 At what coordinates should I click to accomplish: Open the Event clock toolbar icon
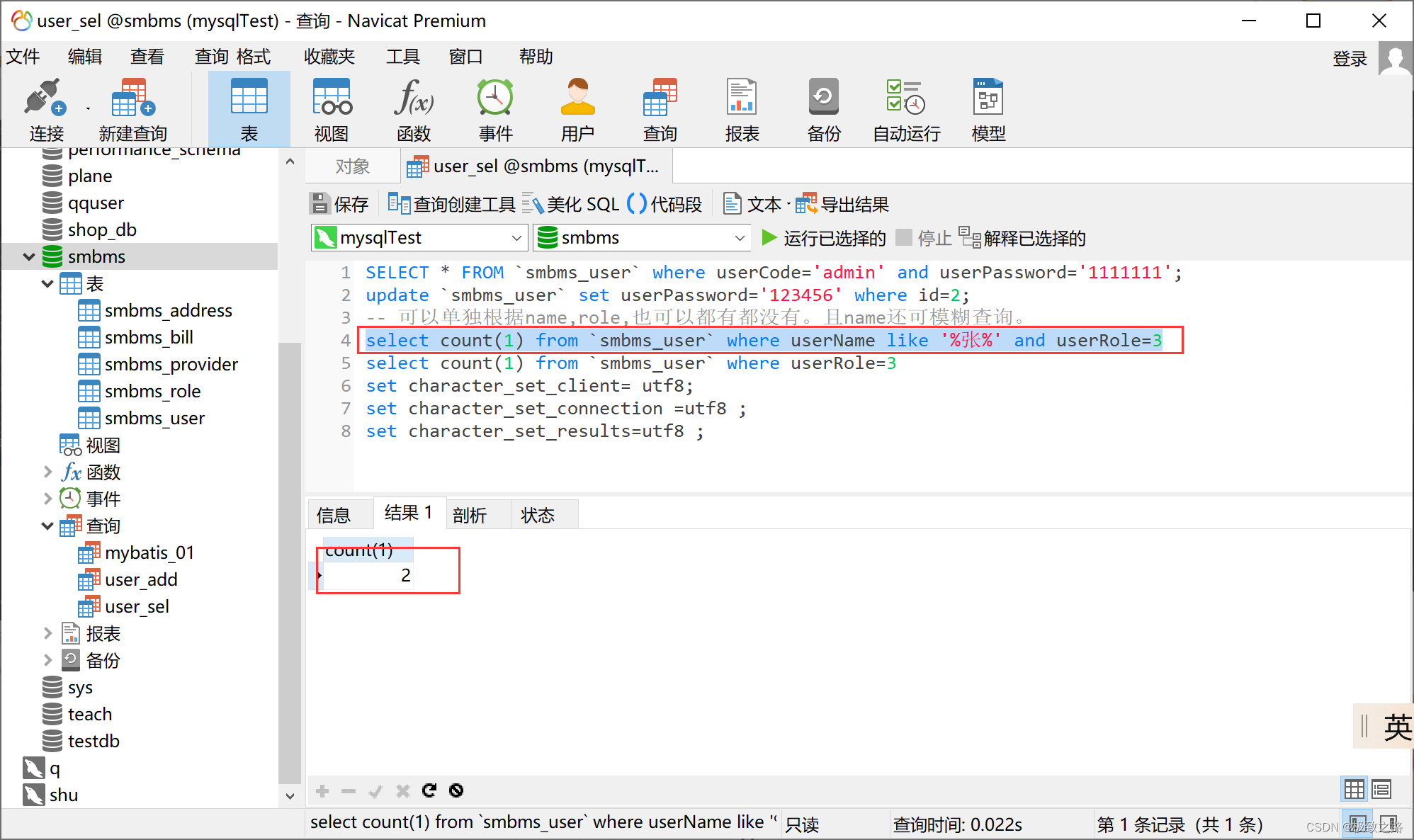click(495, 110)
